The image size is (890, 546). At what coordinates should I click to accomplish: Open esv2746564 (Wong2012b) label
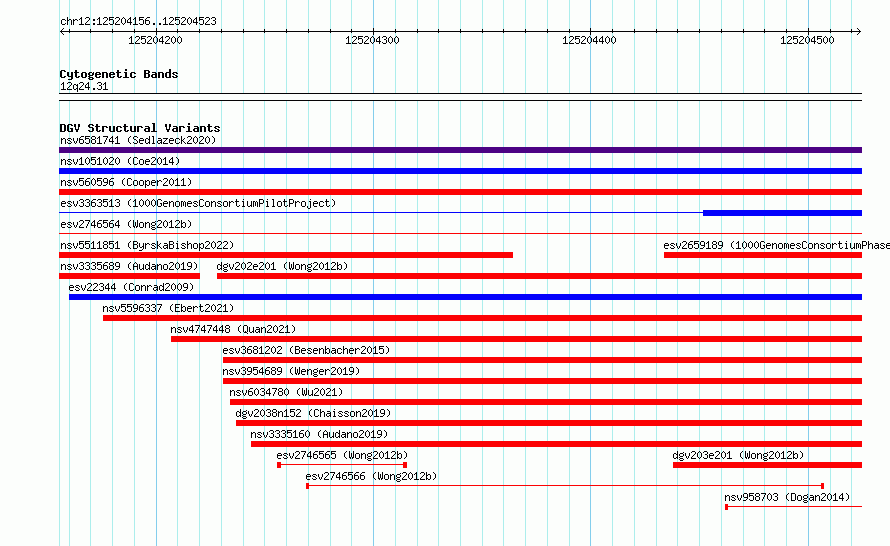126,224
